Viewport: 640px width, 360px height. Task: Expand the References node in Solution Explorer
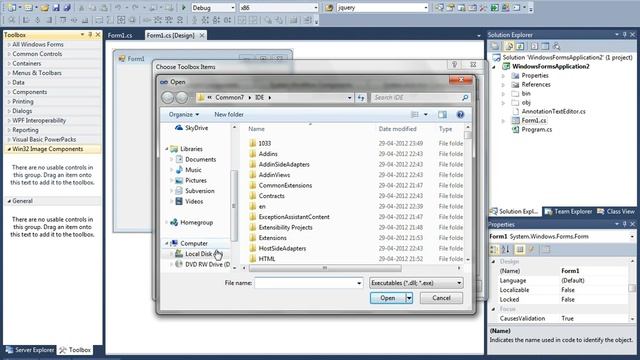coord(503,85)
